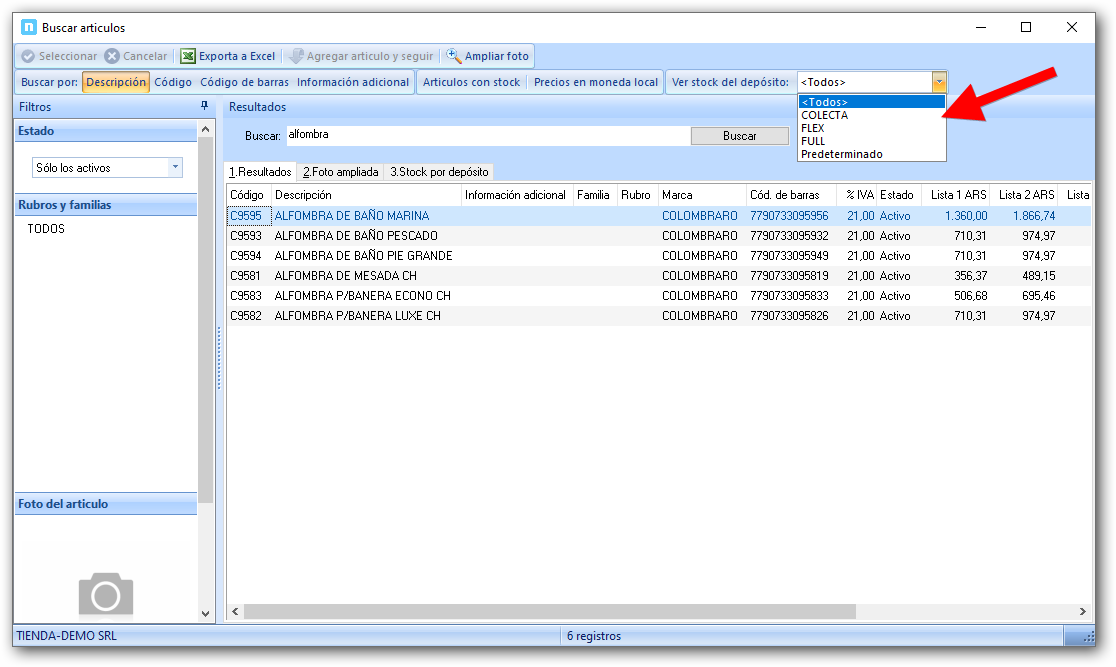Choose FULL option in deposit list
This screenshot has height=667, width=1116.
(814, 141)
